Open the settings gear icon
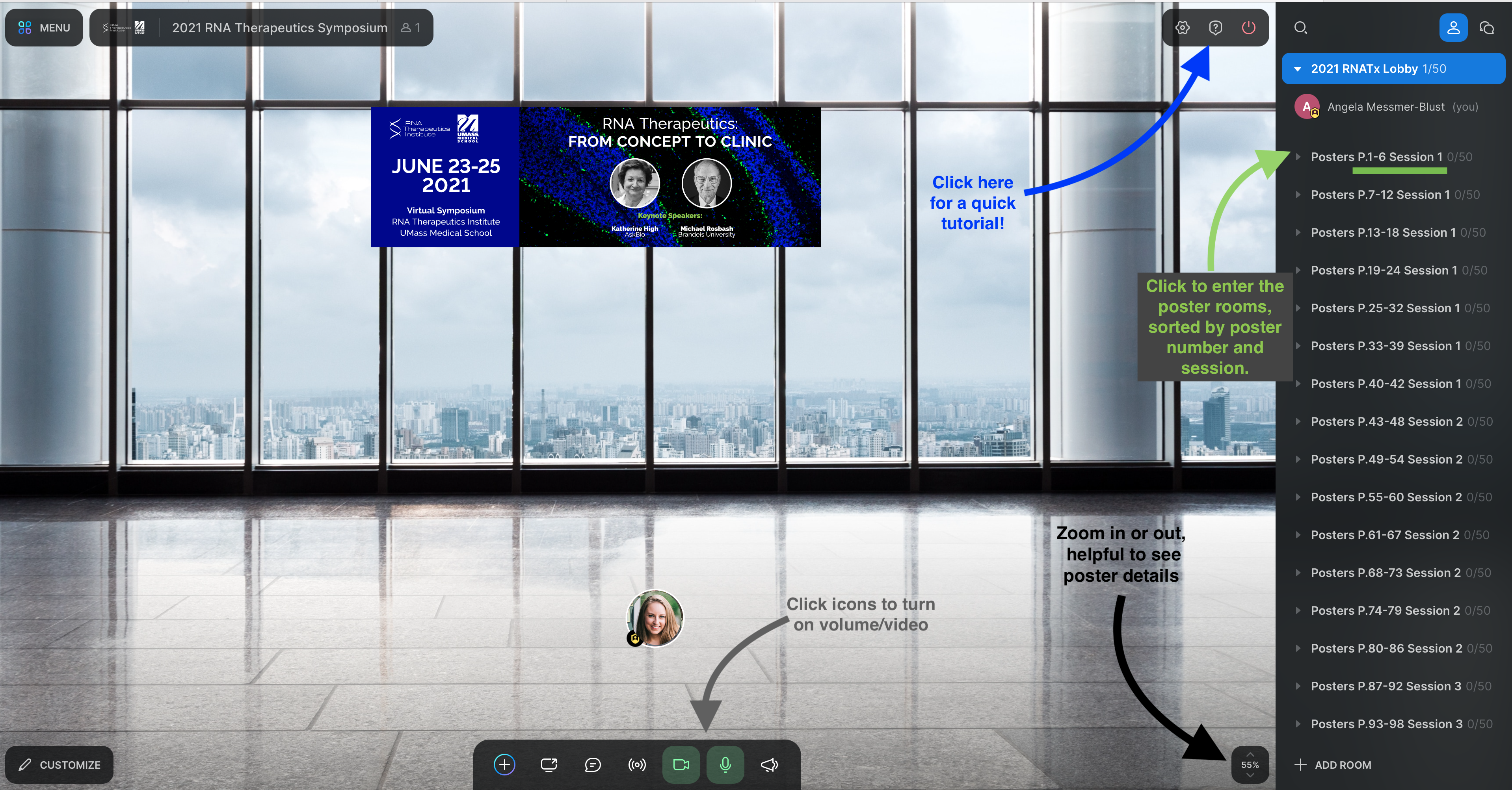 1182,28
